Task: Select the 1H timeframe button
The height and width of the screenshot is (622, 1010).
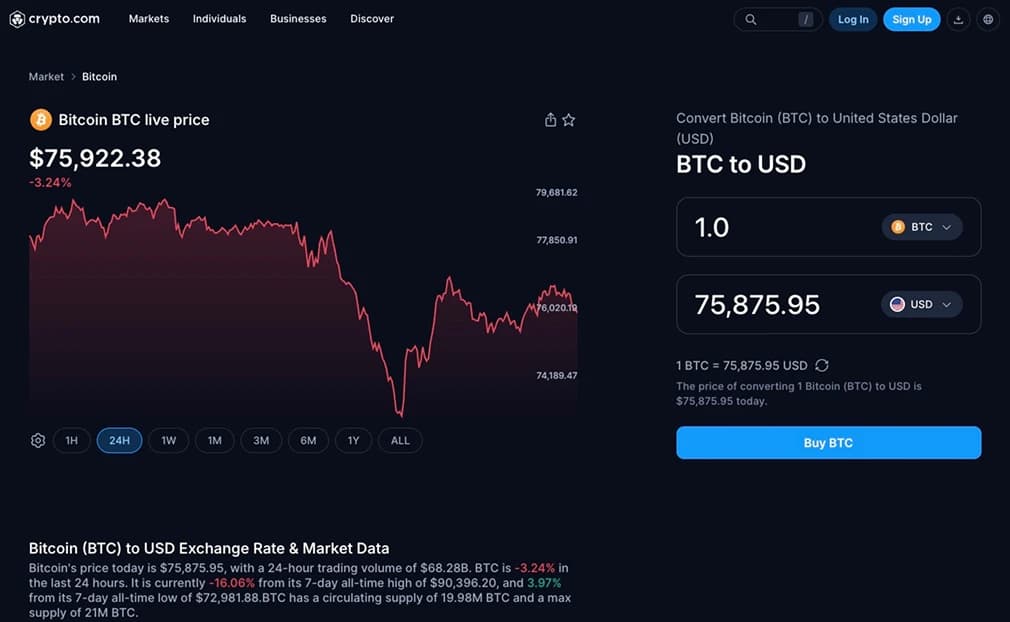Action: point(71,440)
